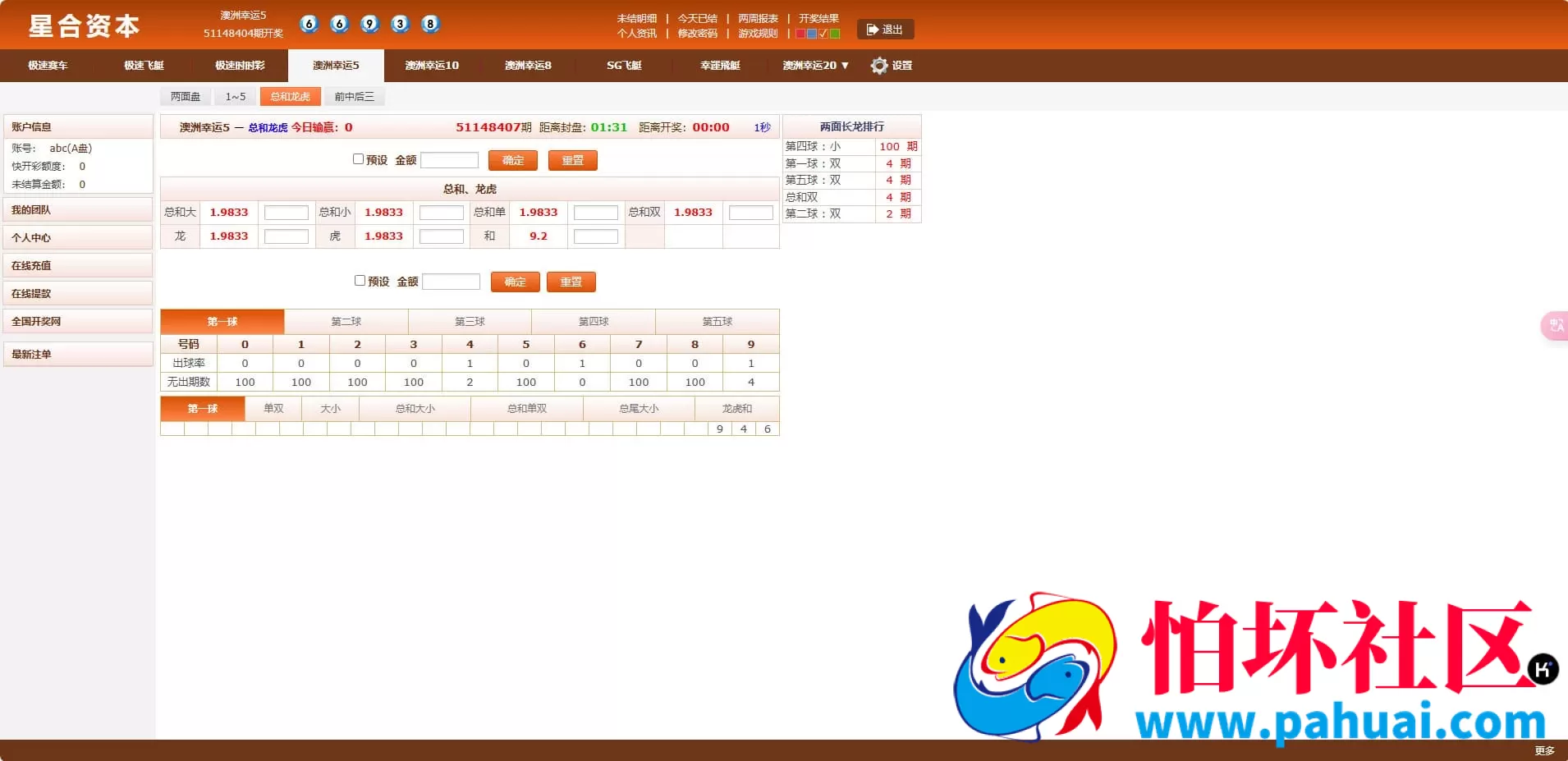1568x761 pixels.
Task: Click the first lottery result ball
Action: click(x=309, y=24)
